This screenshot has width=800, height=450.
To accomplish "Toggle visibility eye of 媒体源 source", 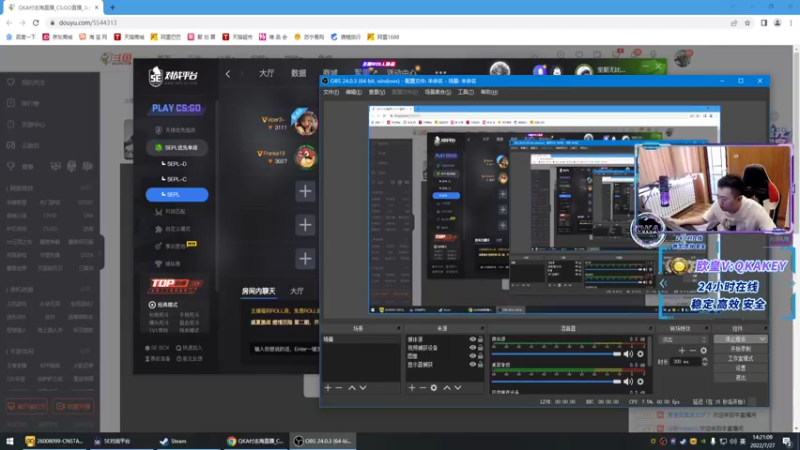I will click(x=472, y=339).
